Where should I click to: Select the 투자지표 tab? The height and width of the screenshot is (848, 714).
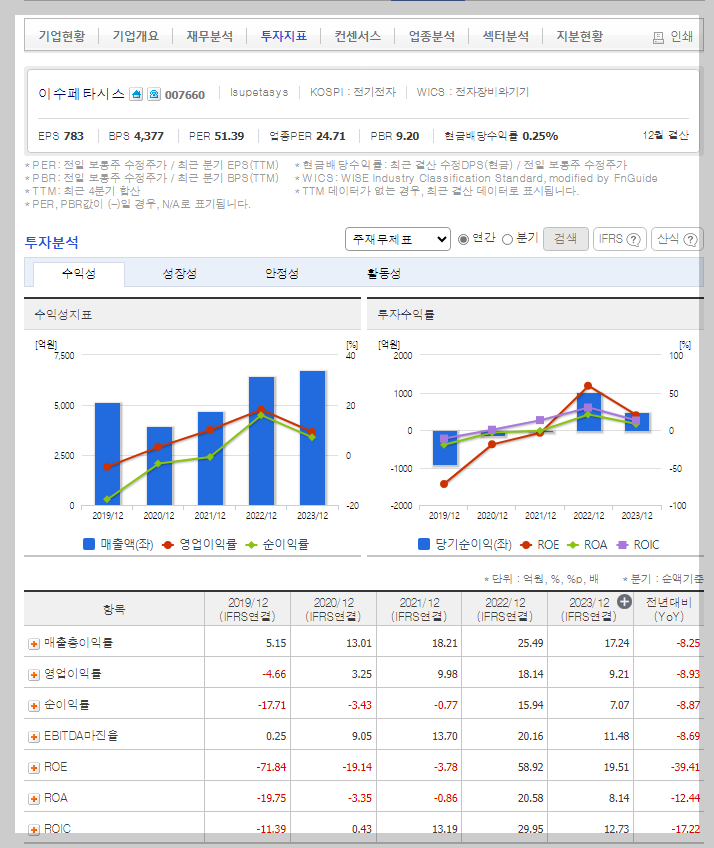coord(283,36)
